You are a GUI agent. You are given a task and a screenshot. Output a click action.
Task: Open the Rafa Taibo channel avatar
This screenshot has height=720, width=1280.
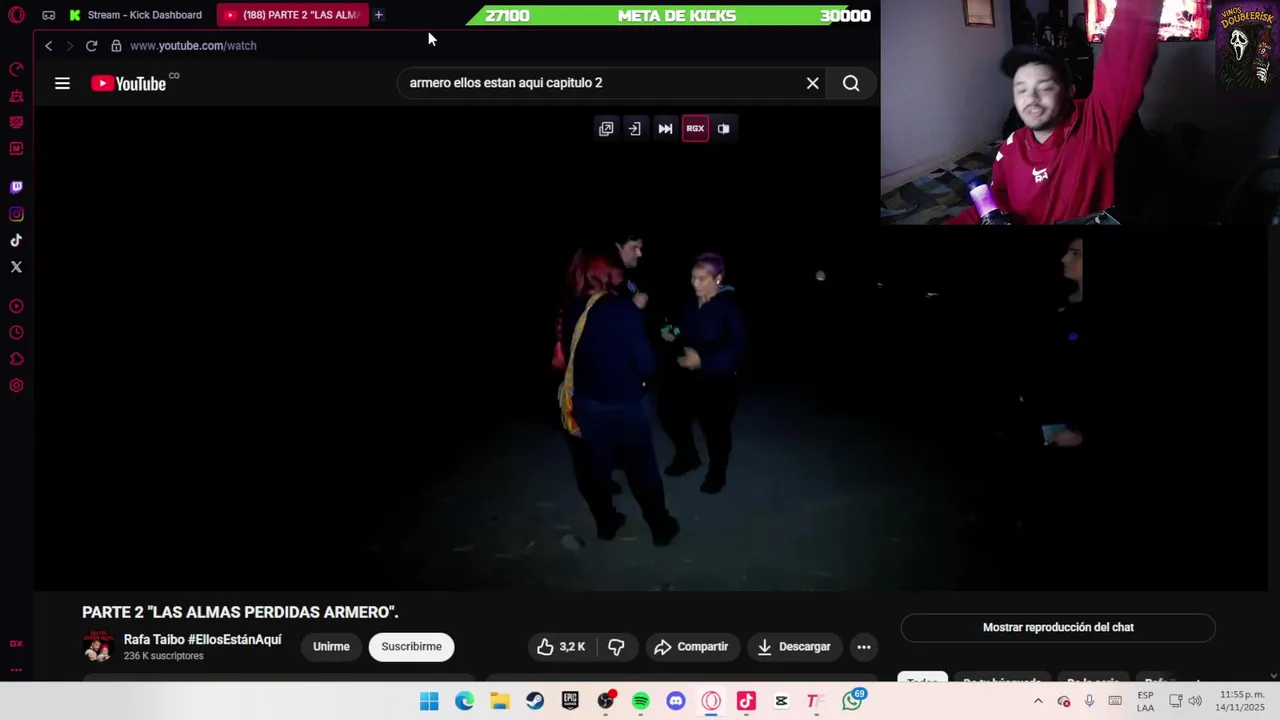[x=98, y=647]
